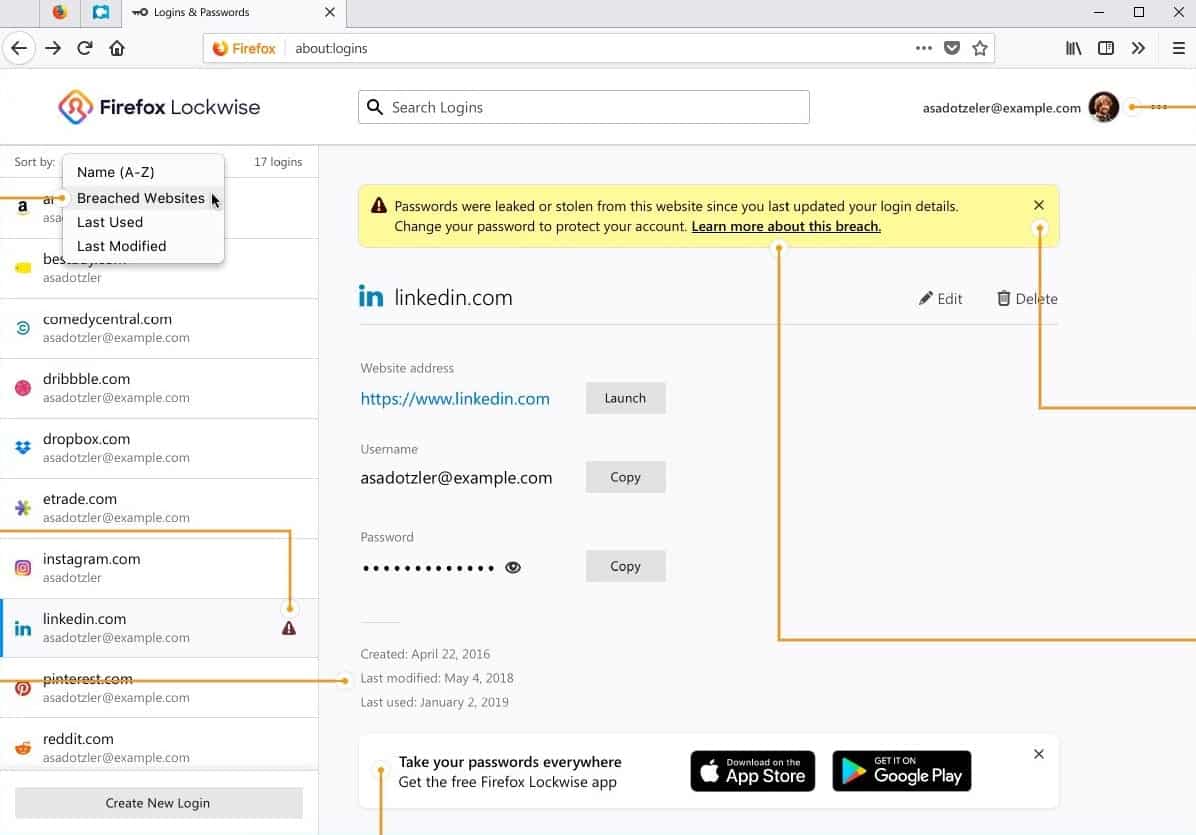The height and width of the screenshot is (835, 1196).
Task: Click the Launch button for linkedin.com
Action: click(625, 398)
